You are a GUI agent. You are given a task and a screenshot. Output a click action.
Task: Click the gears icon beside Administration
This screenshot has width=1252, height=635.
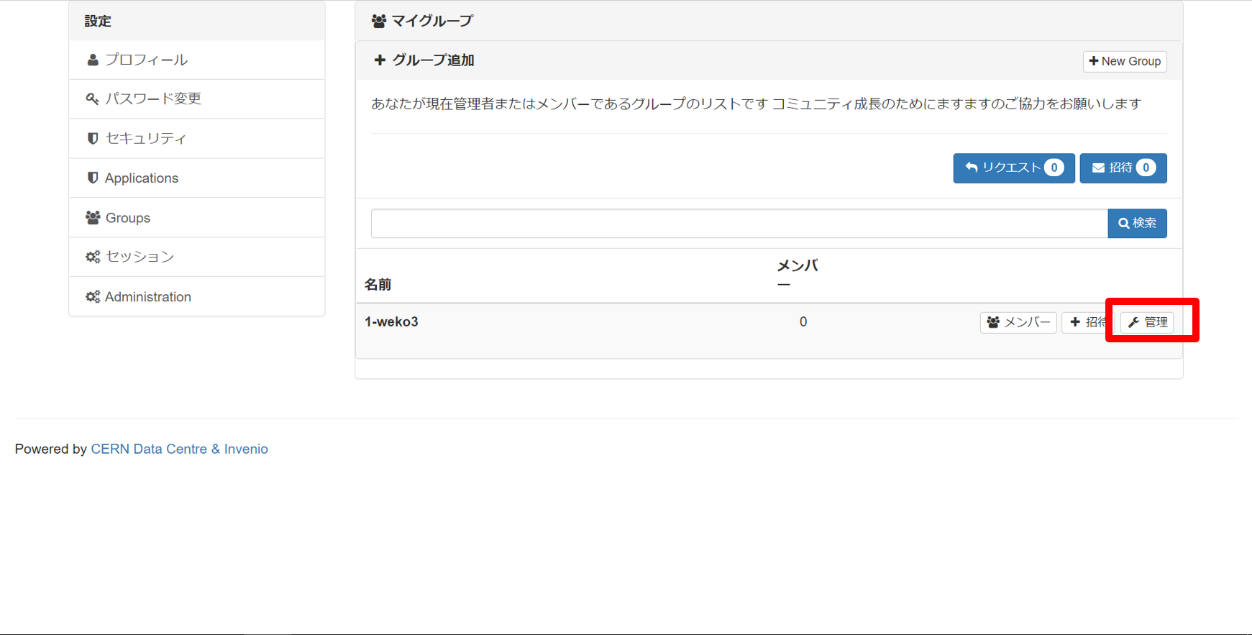click(x=93, y=297)
